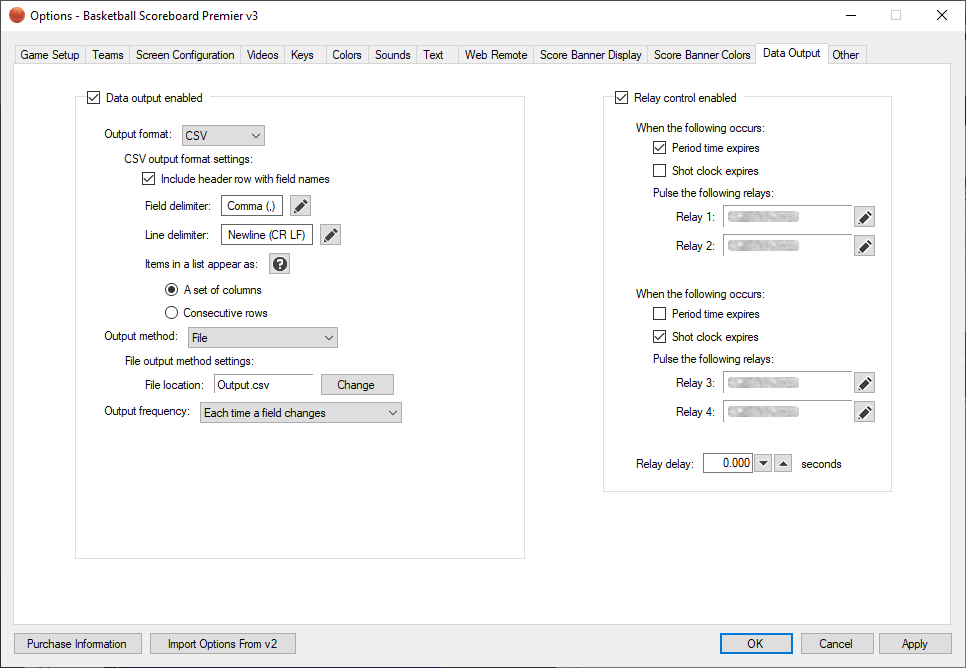Click the Relay 3 edit pencil icon
This screenshot has width=966, height=668.
(x=865, y=383)
